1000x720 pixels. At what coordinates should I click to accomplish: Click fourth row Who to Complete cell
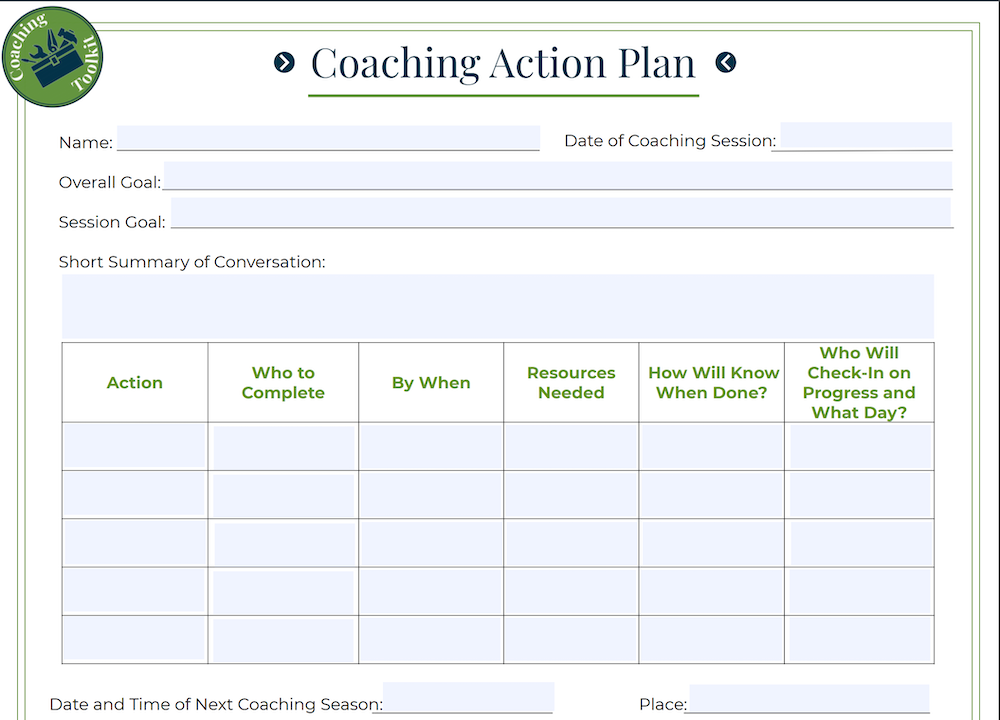click(x=283, y=592)
